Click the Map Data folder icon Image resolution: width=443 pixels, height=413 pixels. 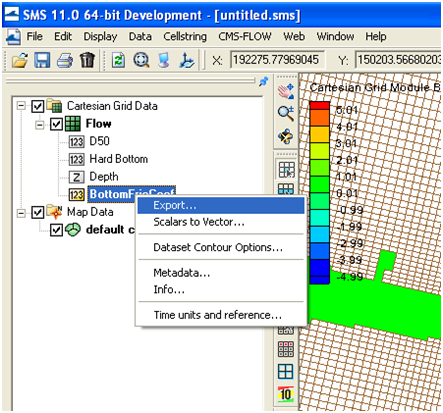(x=54, y=212)
